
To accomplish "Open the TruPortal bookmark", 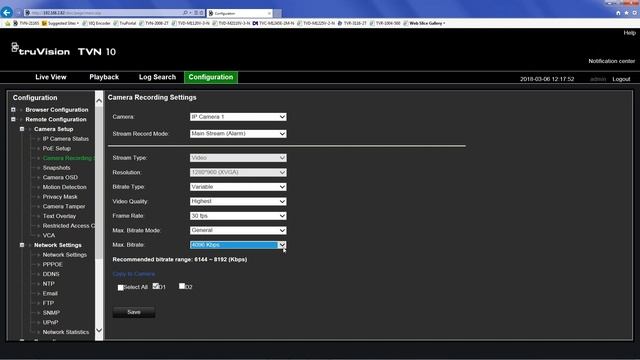I will click(125, 23).
